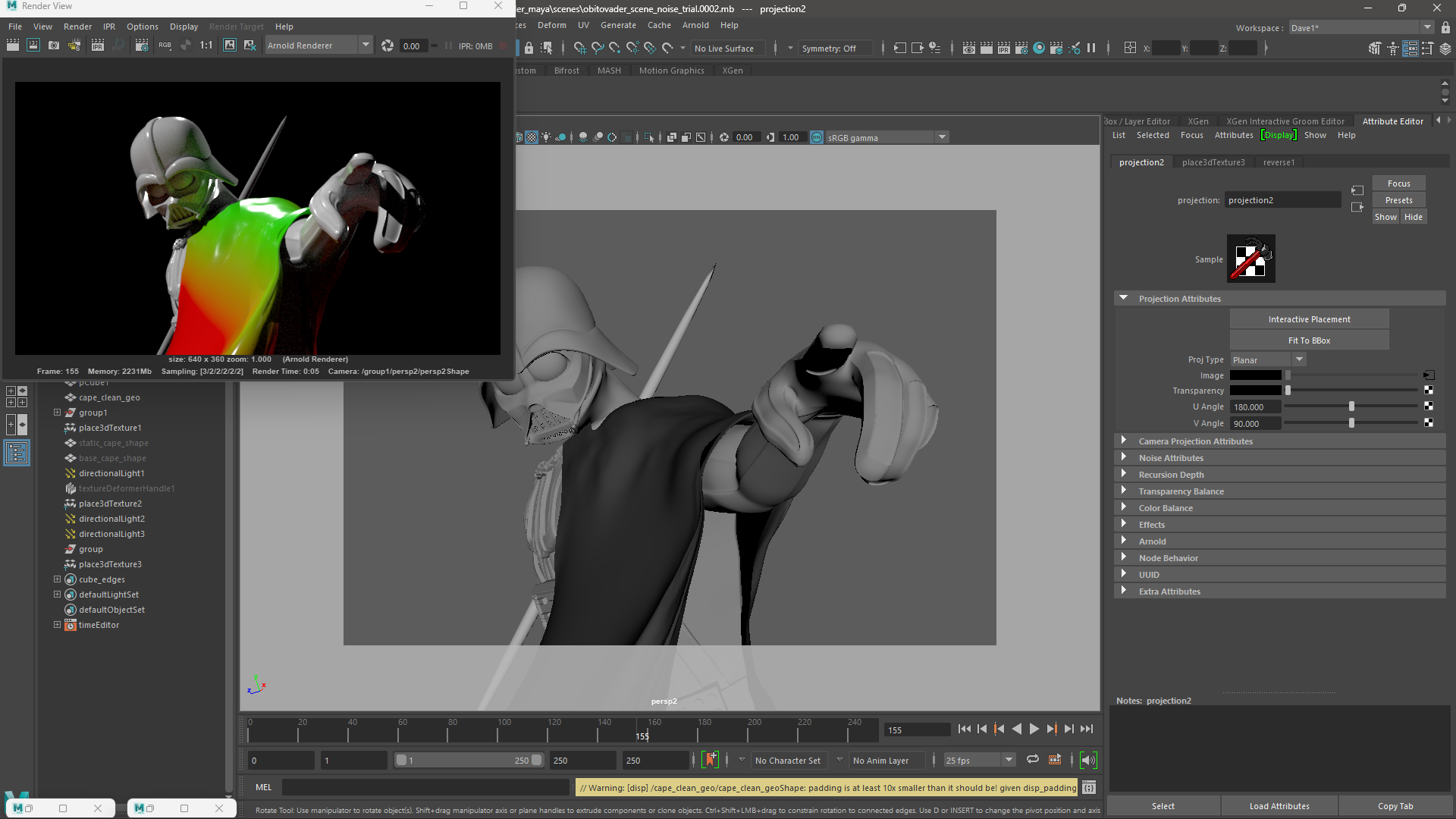Click the U Angle slider handle
This screenshot has width=1456, height=819.
1351,407
